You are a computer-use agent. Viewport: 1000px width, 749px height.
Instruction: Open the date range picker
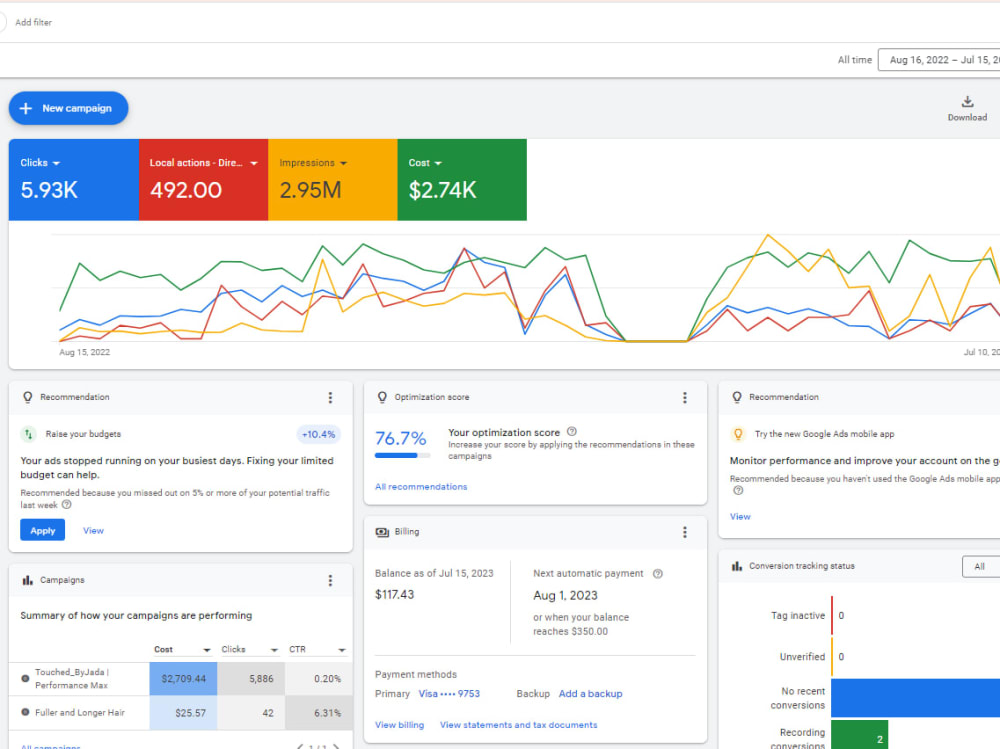[x=939, y=60]
